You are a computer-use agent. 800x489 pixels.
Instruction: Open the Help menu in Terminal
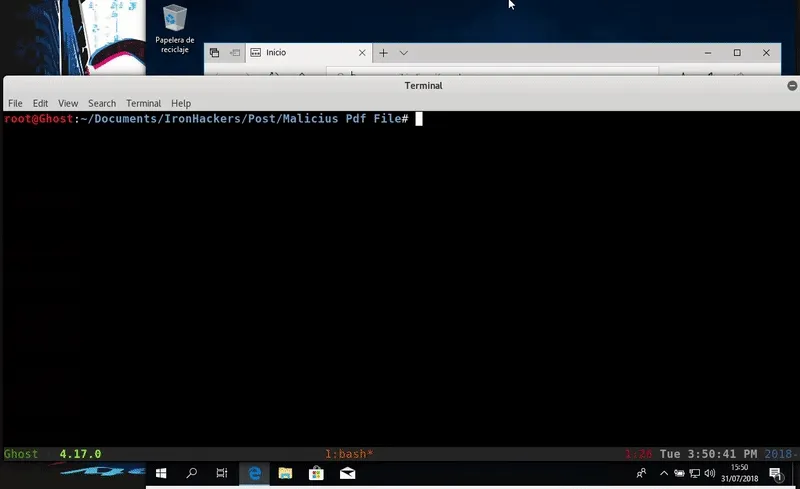pos(181,103)
